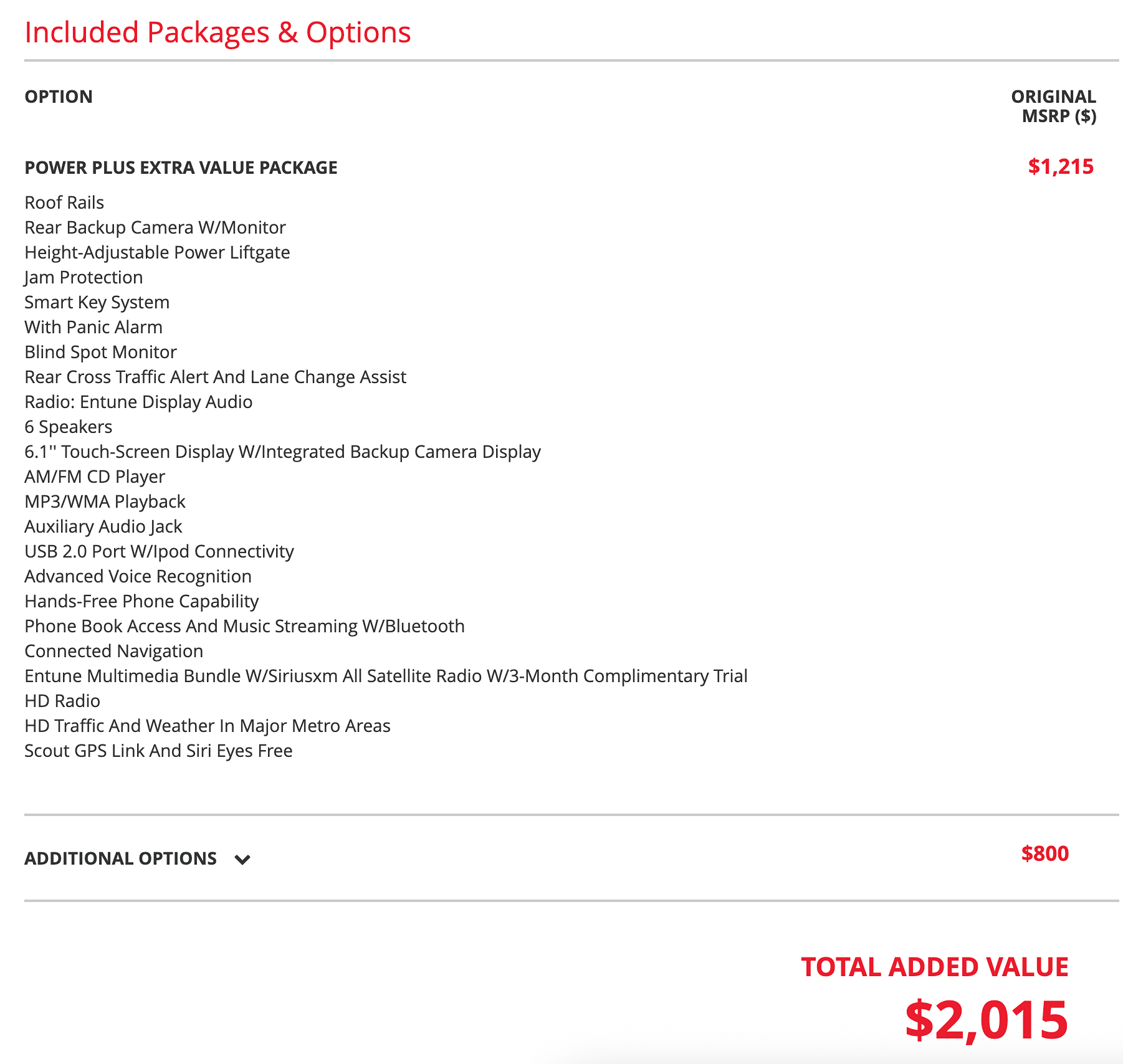1123x1064 pixels.
Task: Select the Radio: Entune Display Audio item
Action: coord(138,402)
